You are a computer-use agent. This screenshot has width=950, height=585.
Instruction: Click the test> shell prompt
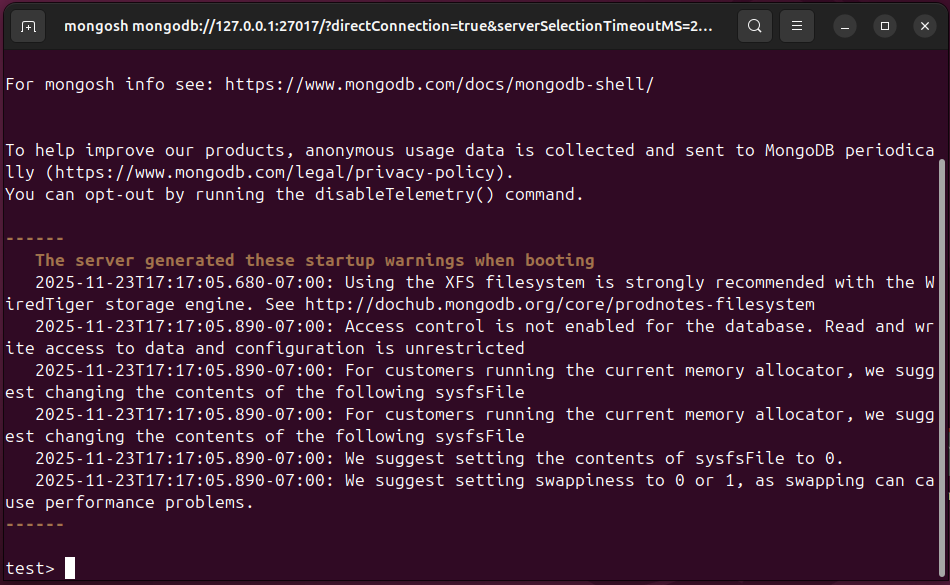tap(30, 568)
